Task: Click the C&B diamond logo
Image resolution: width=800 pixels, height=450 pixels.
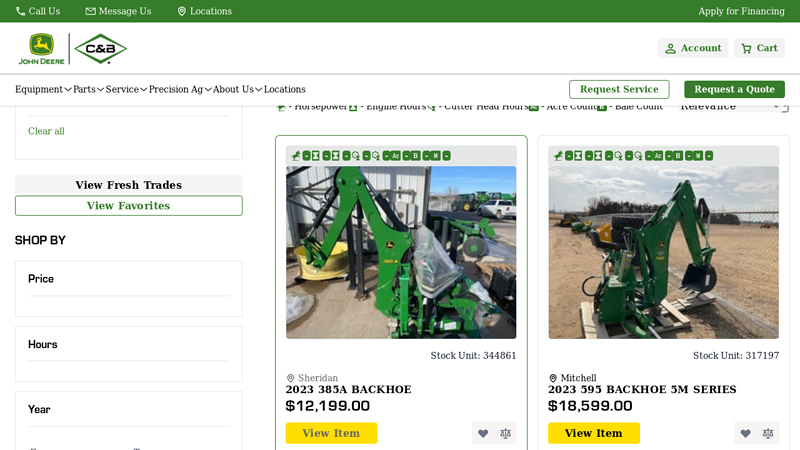Action: 101,49
